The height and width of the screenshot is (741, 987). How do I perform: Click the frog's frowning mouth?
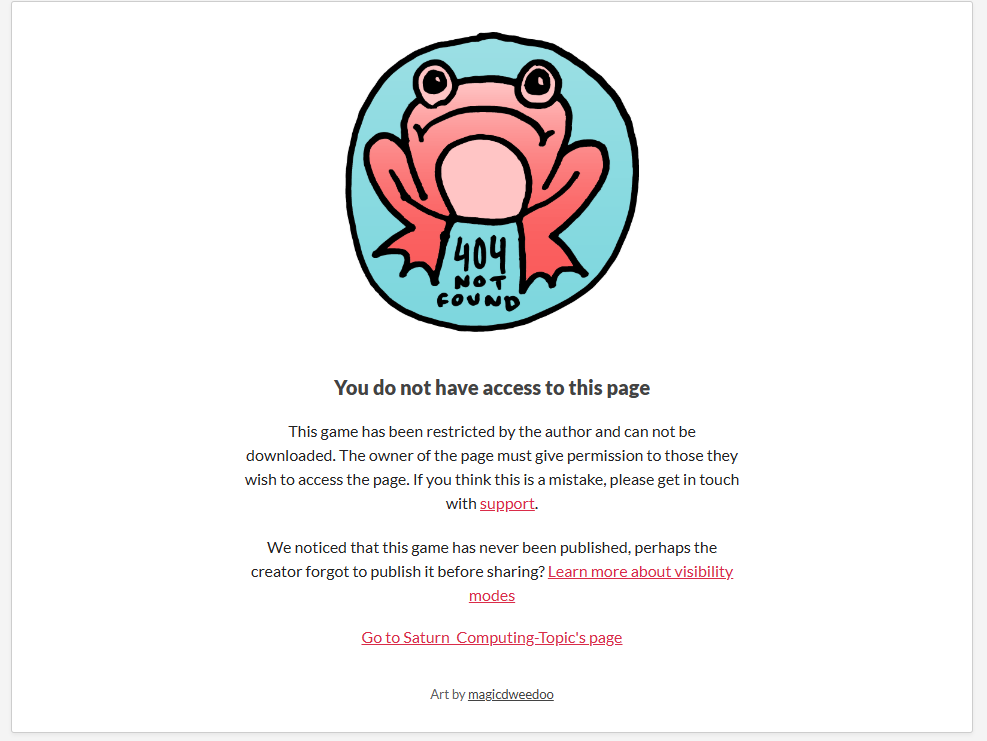483,123
